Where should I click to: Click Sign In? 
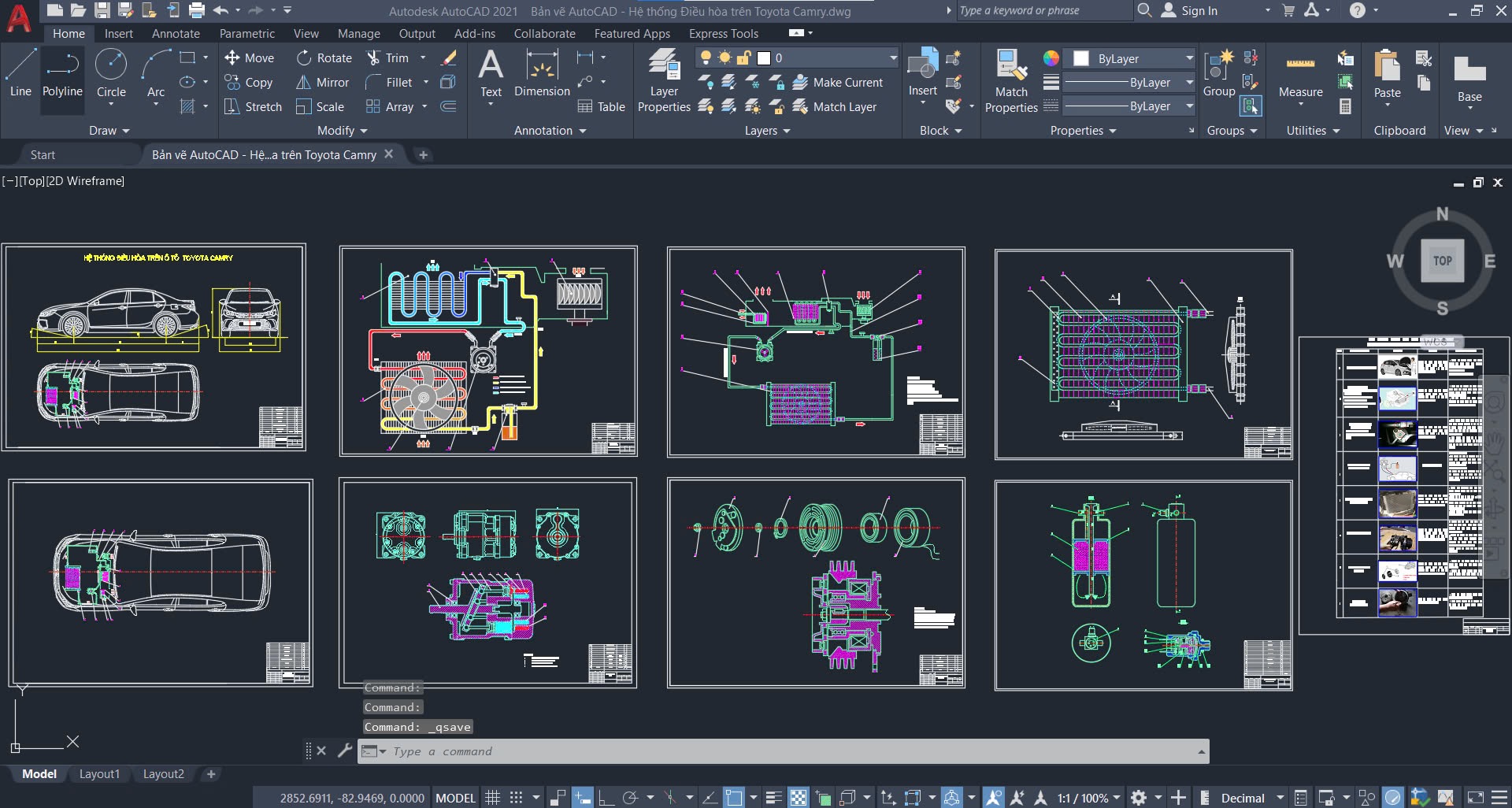click(1189, 10)
